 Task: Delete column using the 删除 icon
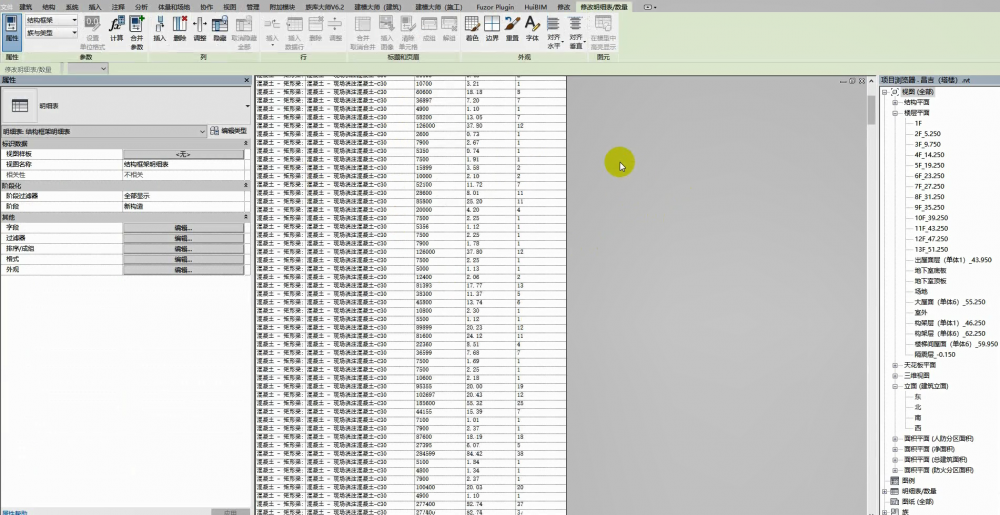click(179, 28)
